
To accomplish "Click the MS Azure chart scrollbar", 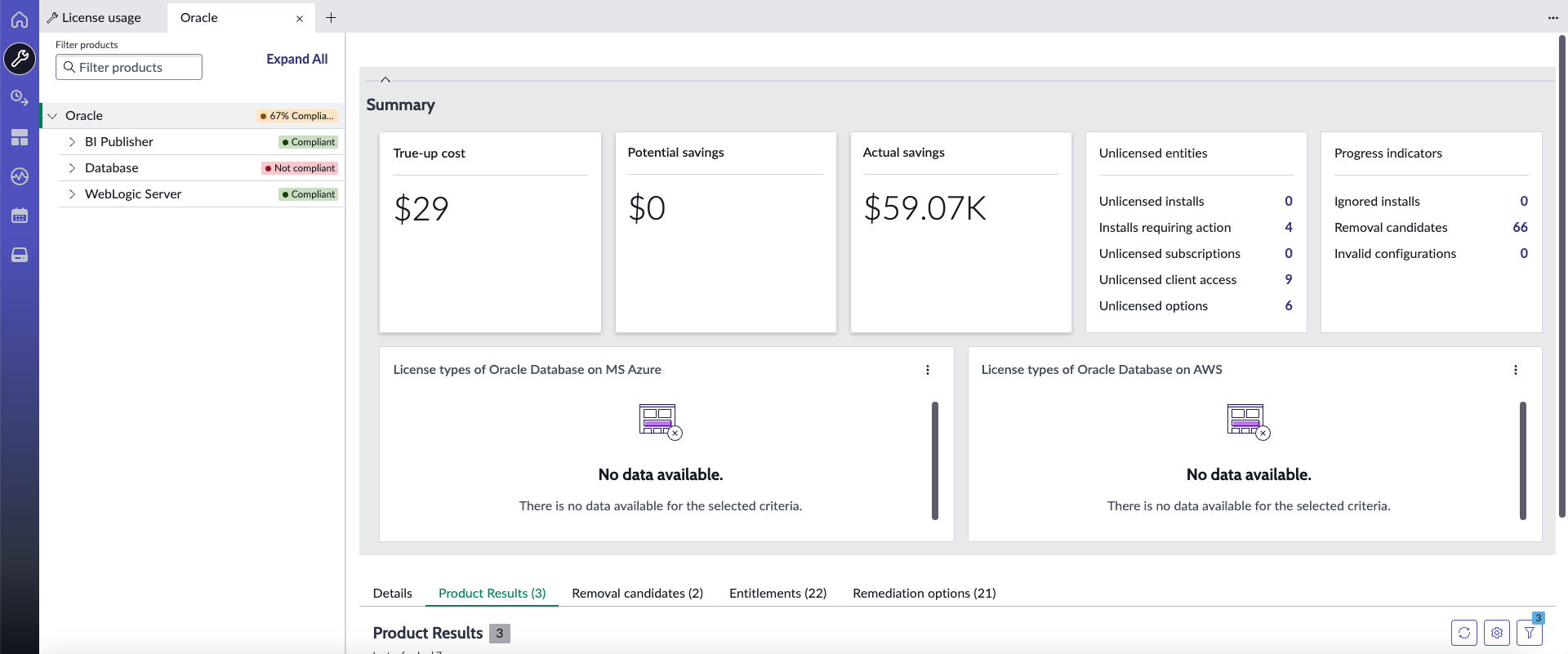I will 935,460.
